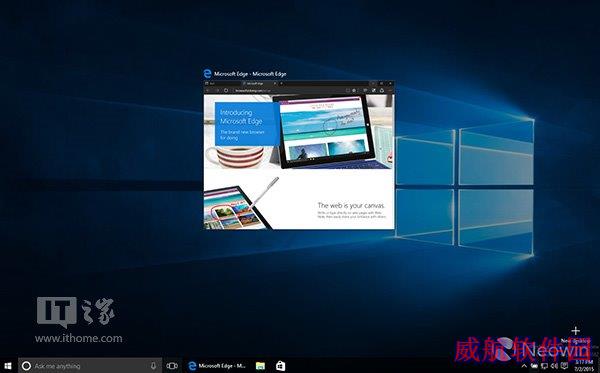The image size is (600, 373).
Task: Click Edge logo in thumbnail title
Action: (207, 73)
